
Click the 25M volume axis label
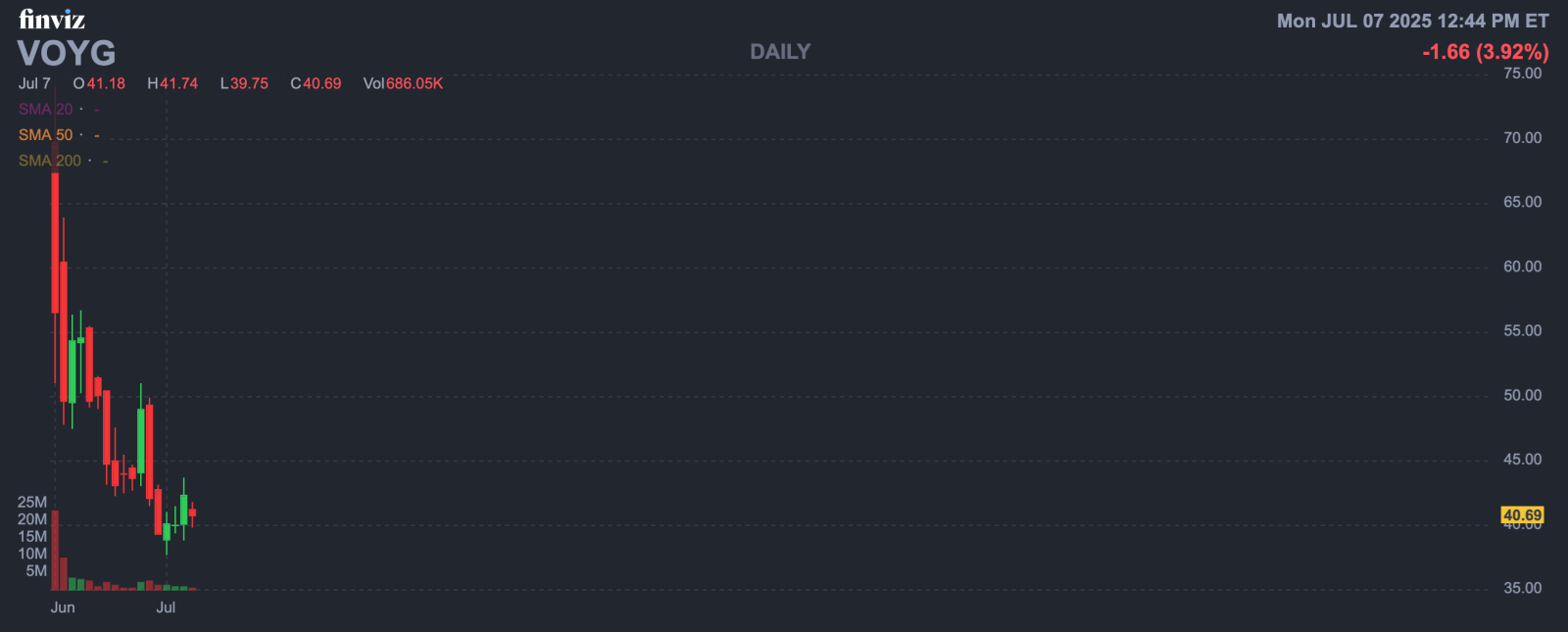pyautogui.click(x=32, y=503)
